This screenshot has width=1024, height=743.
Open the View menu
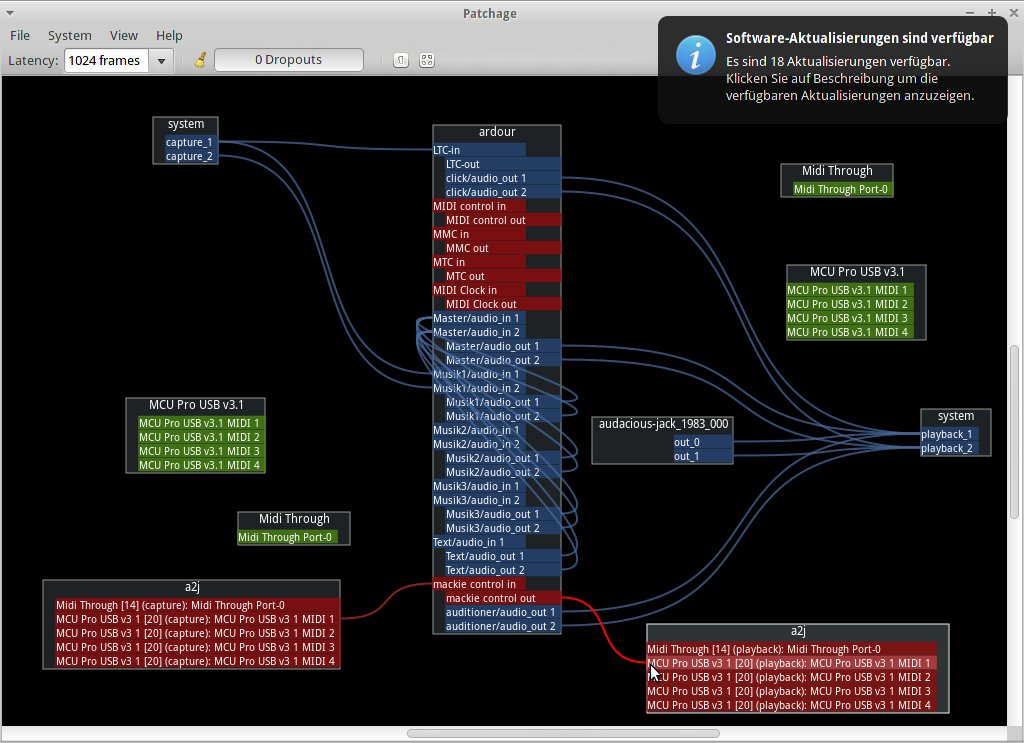click(x=124, y=35)
